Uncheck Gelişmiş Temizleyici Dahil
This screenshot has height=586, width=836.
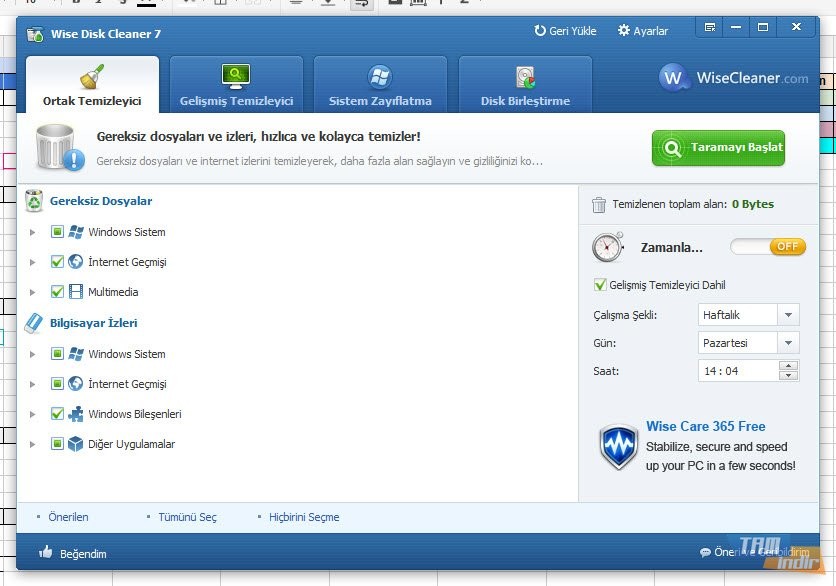pos(600,285)
